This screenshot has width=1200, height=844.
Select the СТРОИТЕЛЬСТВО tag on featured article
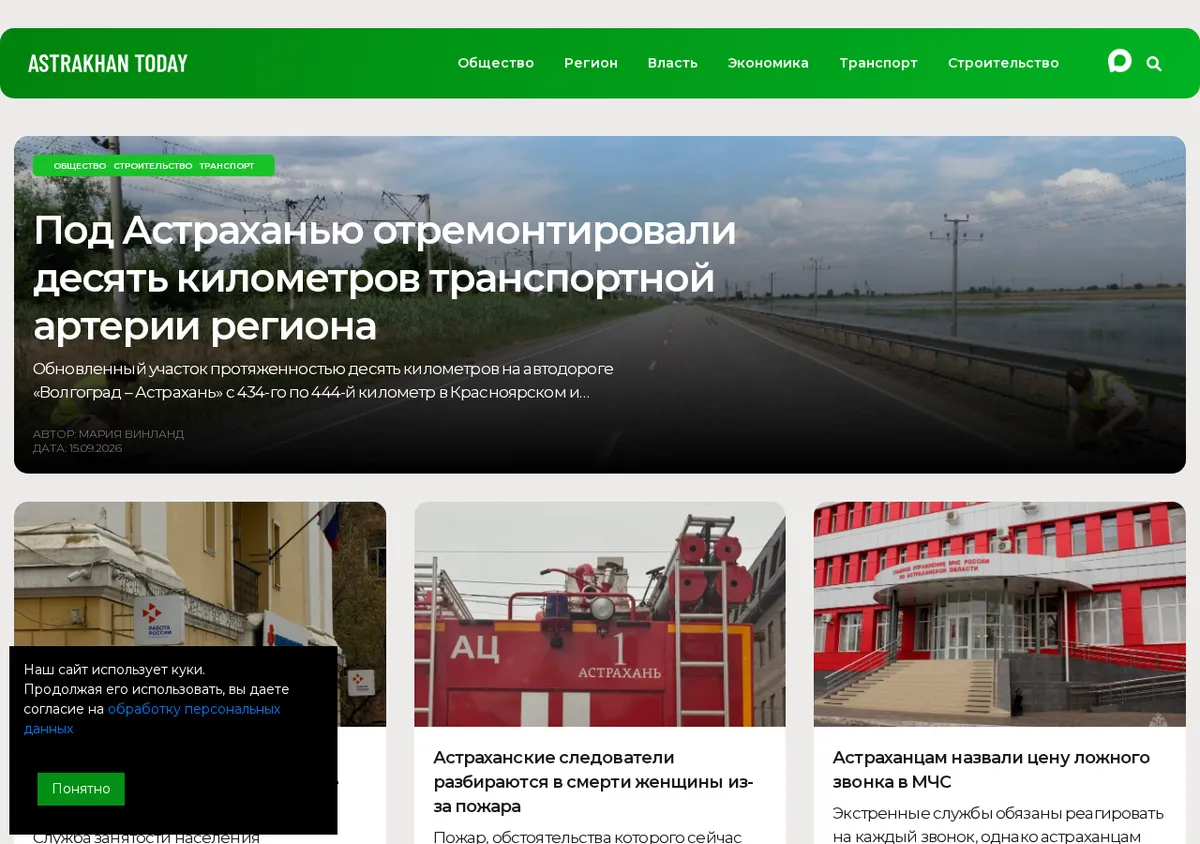tap(153, 166)
